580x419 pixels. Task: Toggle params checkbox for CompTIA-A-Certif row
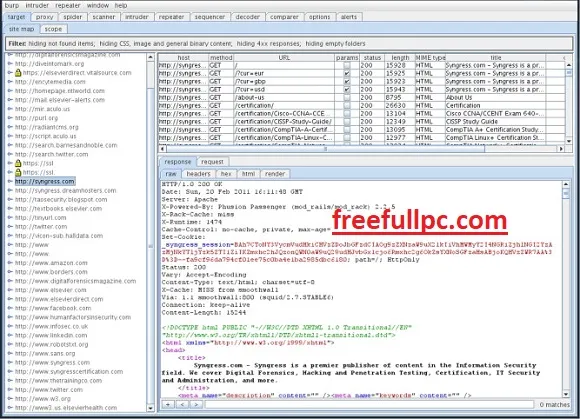[x=347, y=130]
